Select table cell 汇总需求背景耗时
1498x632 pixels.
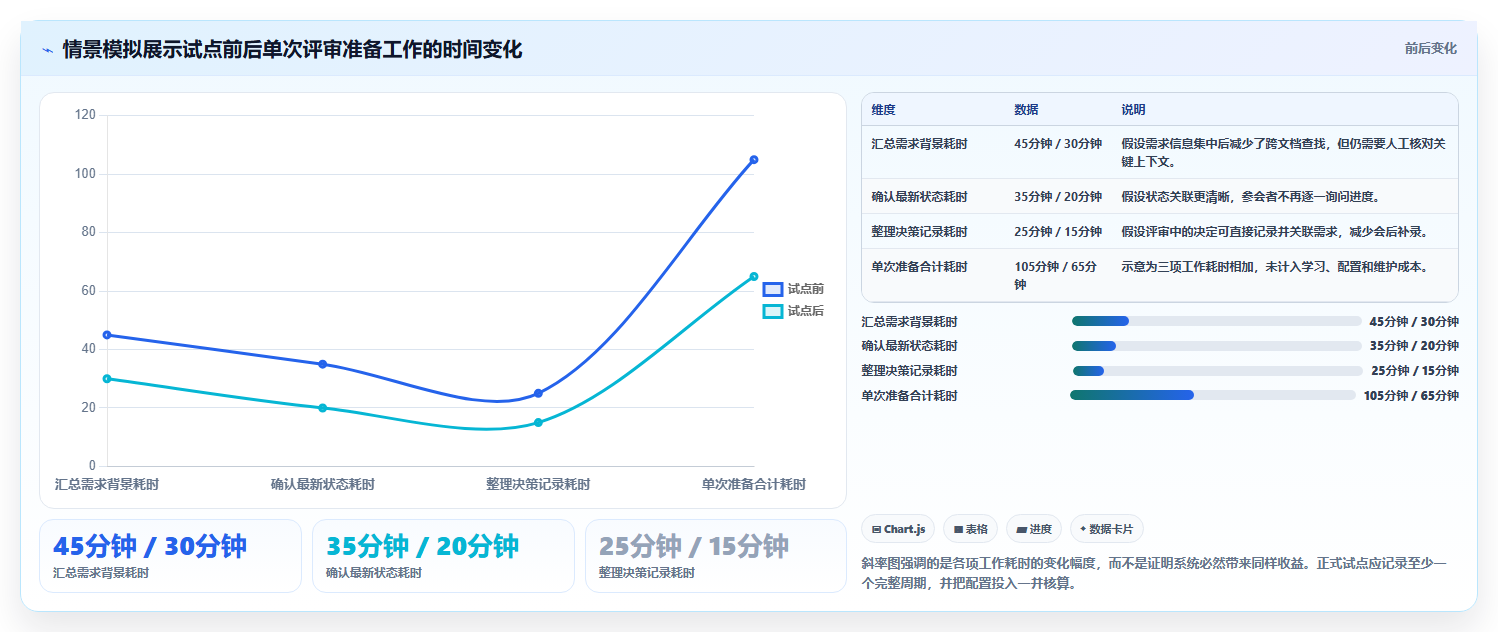tap(919, 144)
